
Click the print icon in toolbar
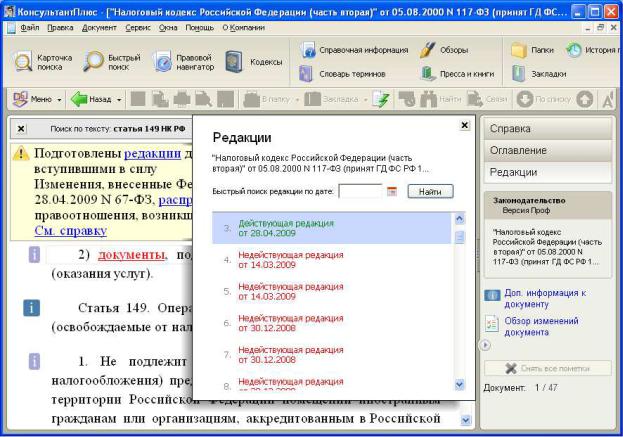181,99
